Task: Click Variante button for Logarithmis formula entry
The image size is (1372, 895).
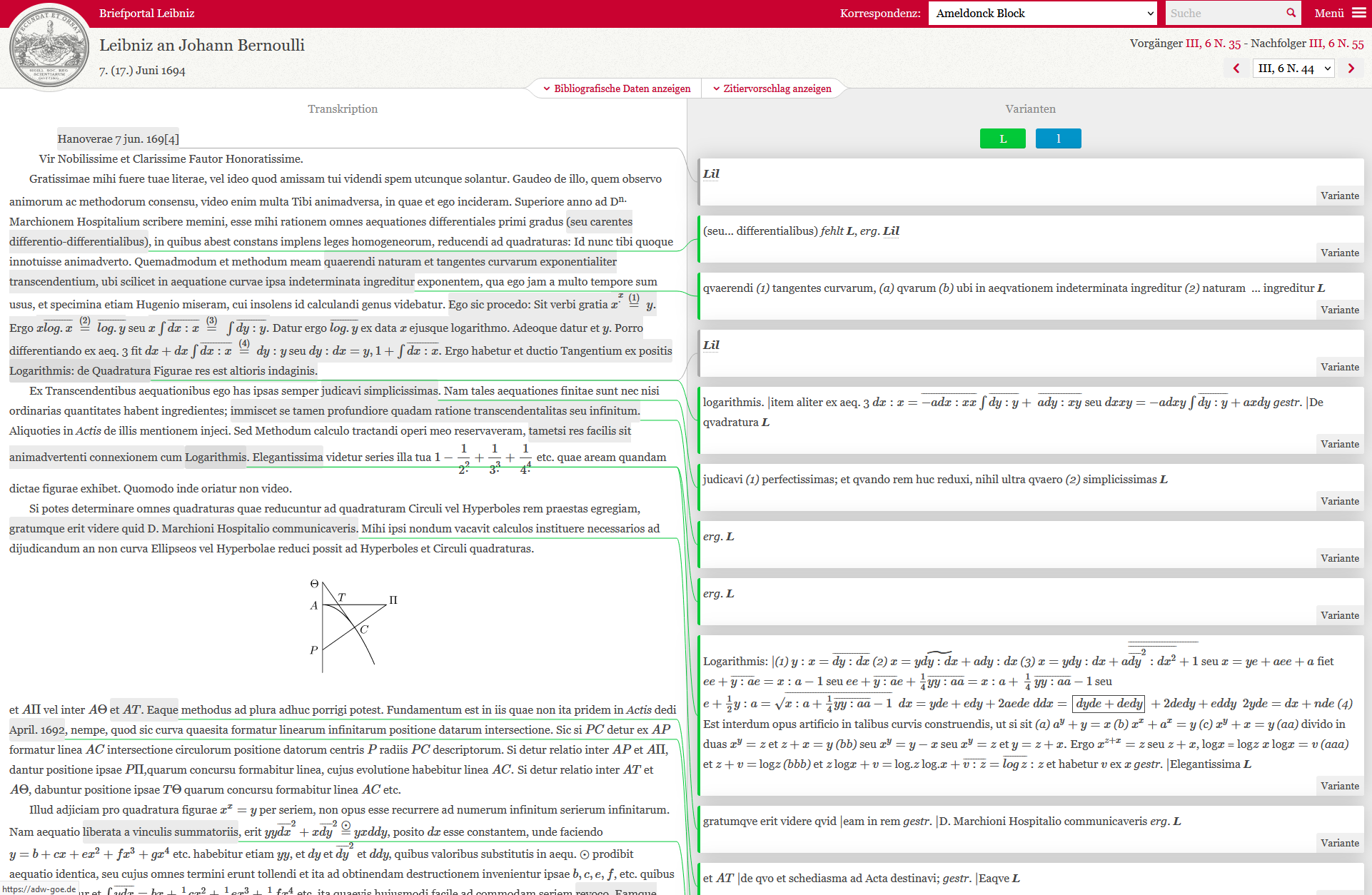Action: point(1339,786)
